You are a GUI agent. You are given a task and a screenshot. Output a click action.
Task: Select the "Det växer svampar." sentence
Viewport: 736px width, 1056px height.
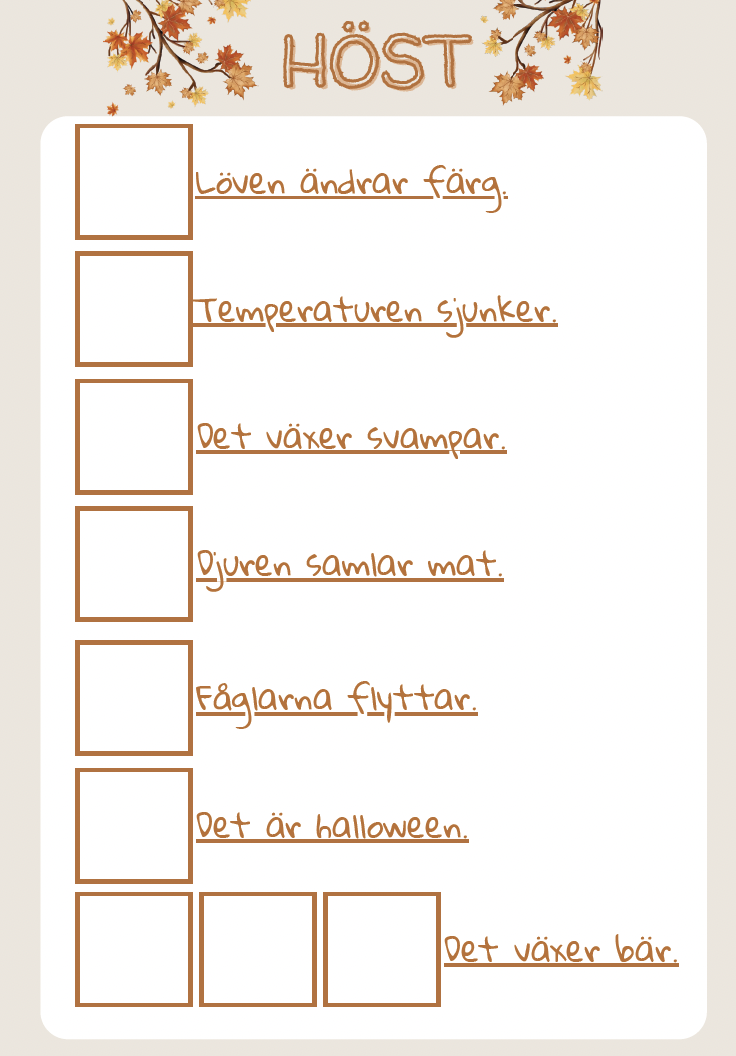pos(351,438)
